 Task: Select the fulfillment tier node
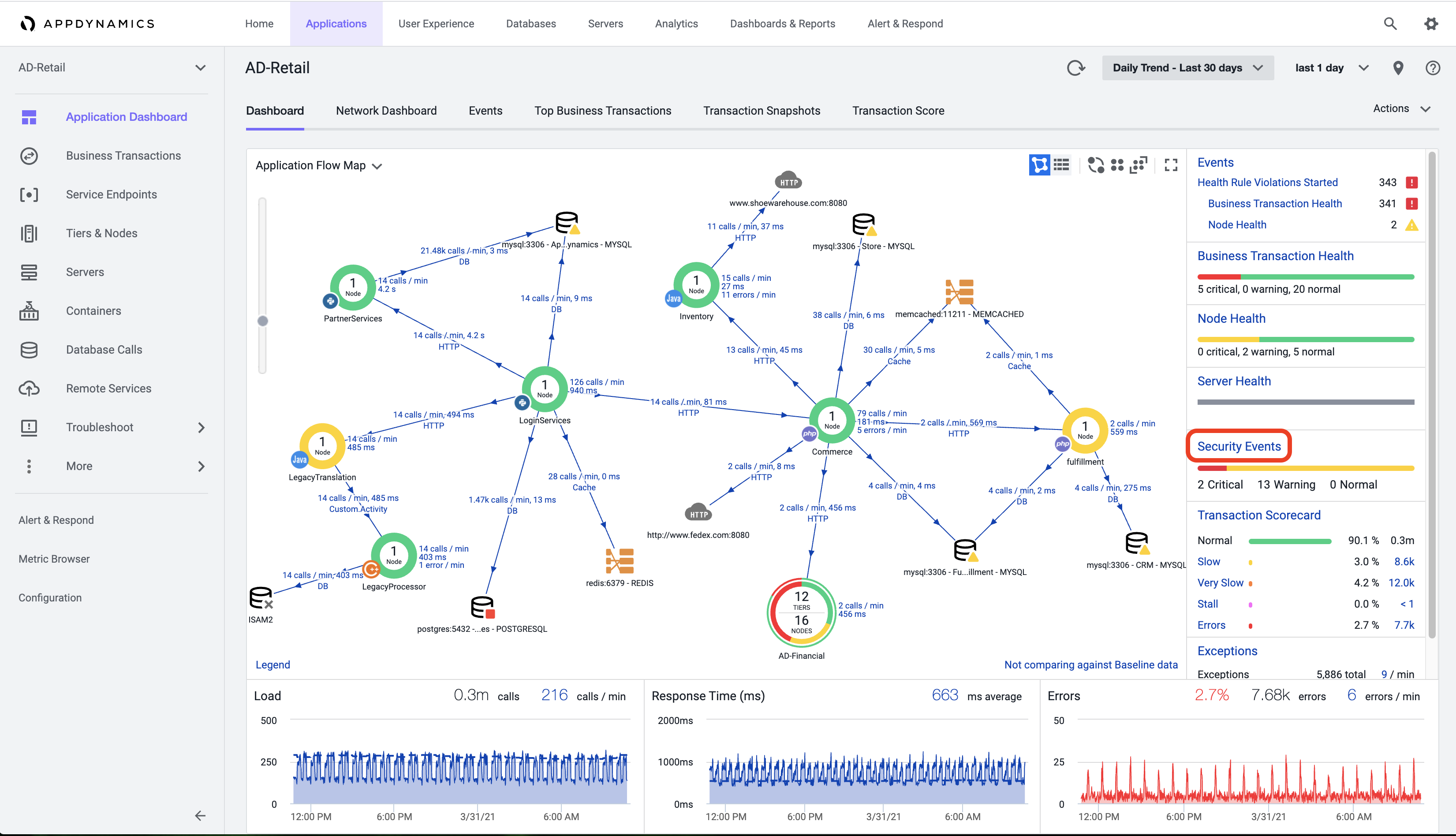1085,431
